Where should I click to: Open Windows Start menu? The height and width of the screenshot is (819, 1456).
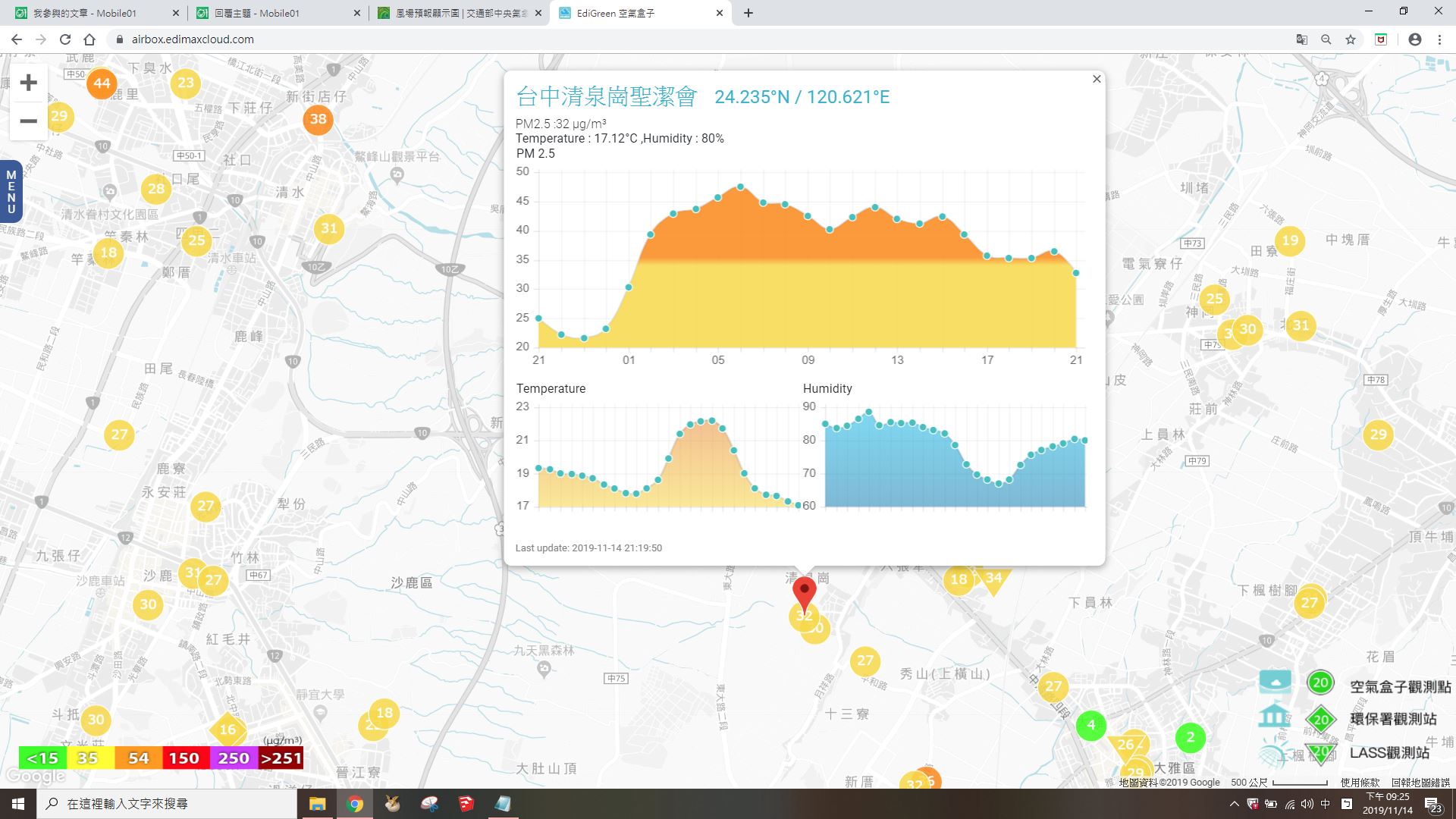18,804
